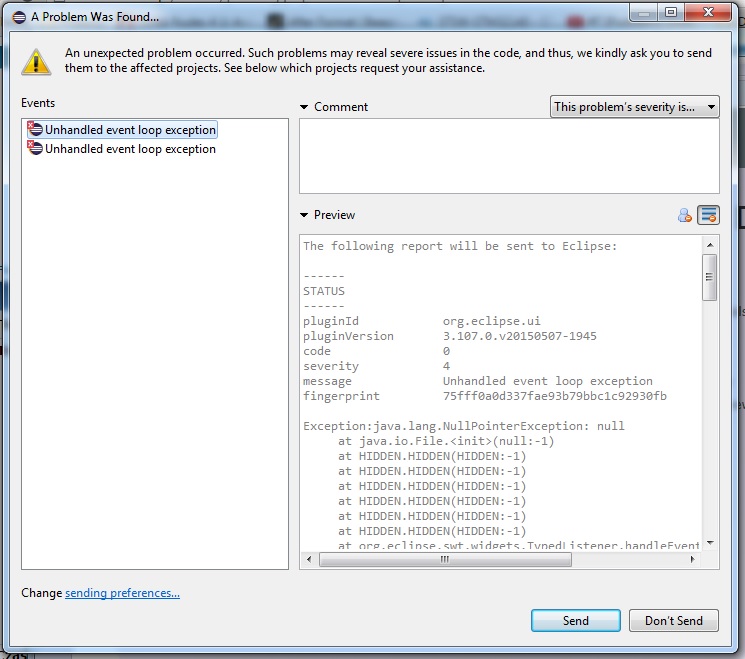The width and height of the screenshot is (745, 659).
Task: Collapse the Preview section
Action: pos(305,215)
